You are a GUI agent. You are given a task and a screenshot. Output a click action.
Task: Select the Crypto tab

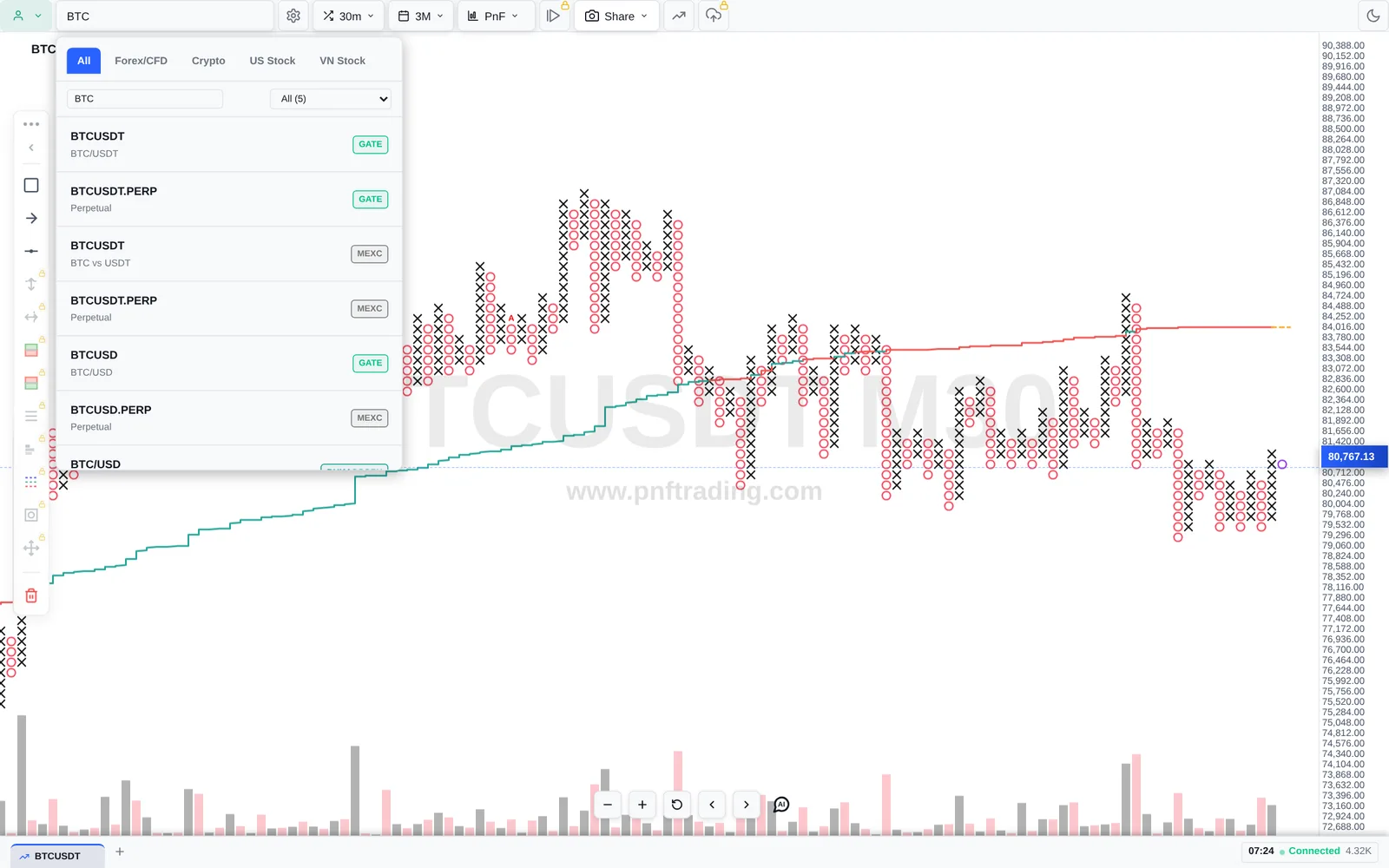(208, 61)
